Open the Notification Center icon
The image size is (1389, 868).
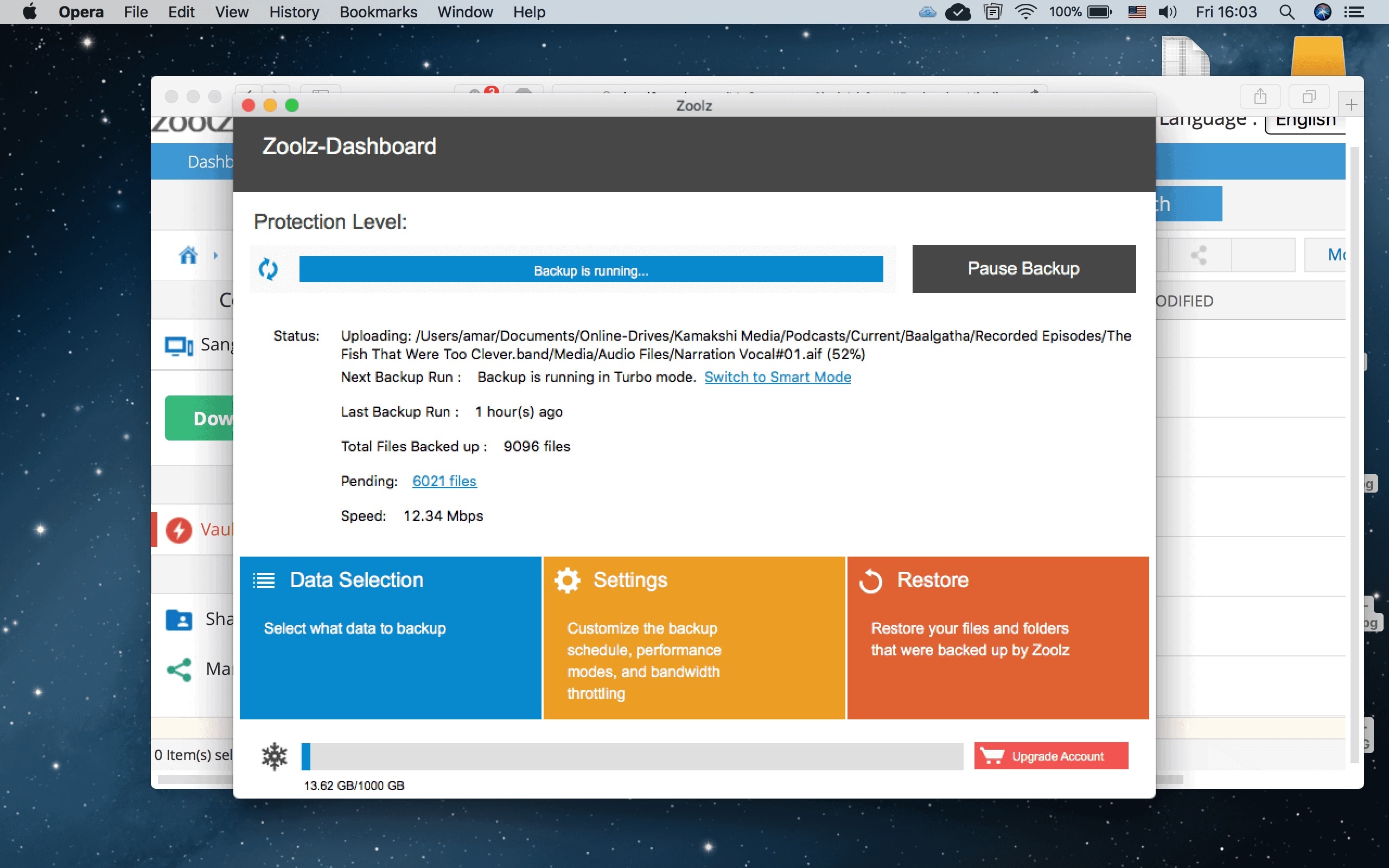1354,12
